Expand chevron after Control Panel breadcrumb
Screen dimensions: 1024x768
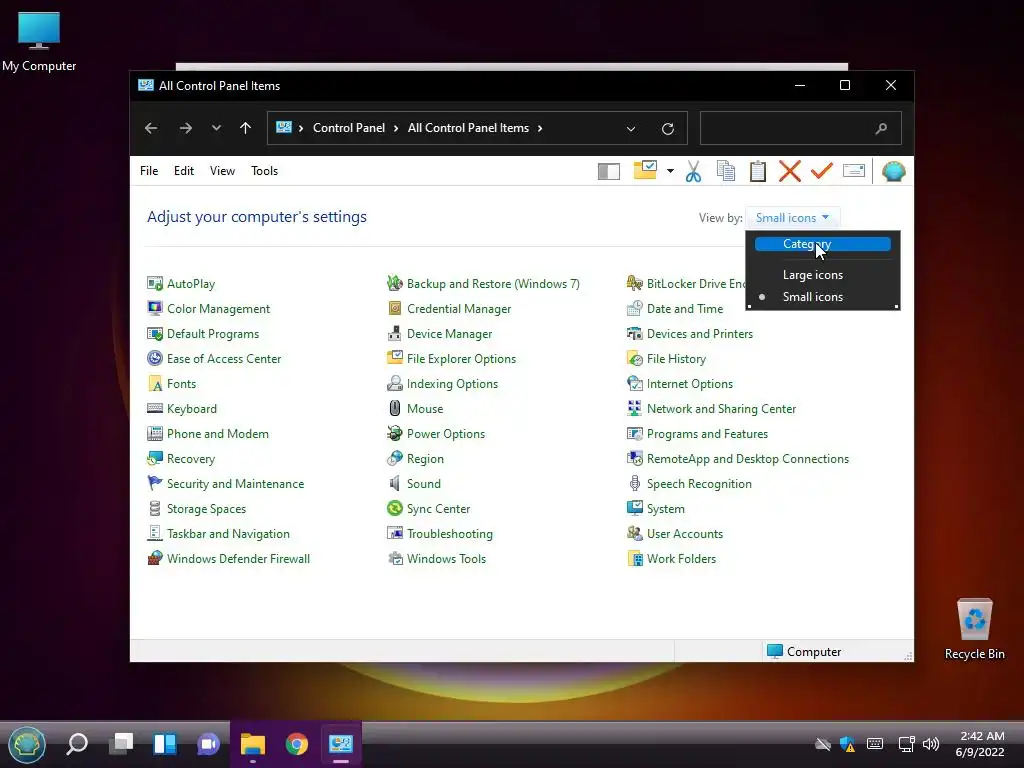[396, 128]
